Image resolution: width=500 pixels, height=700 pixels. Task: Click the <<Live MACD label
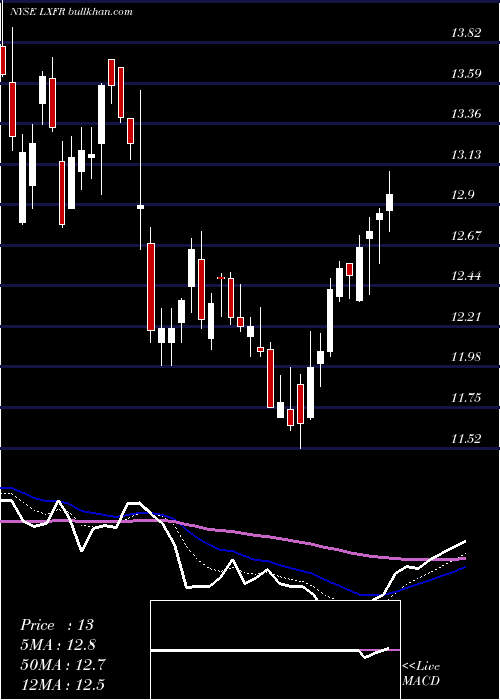(421, 674)
